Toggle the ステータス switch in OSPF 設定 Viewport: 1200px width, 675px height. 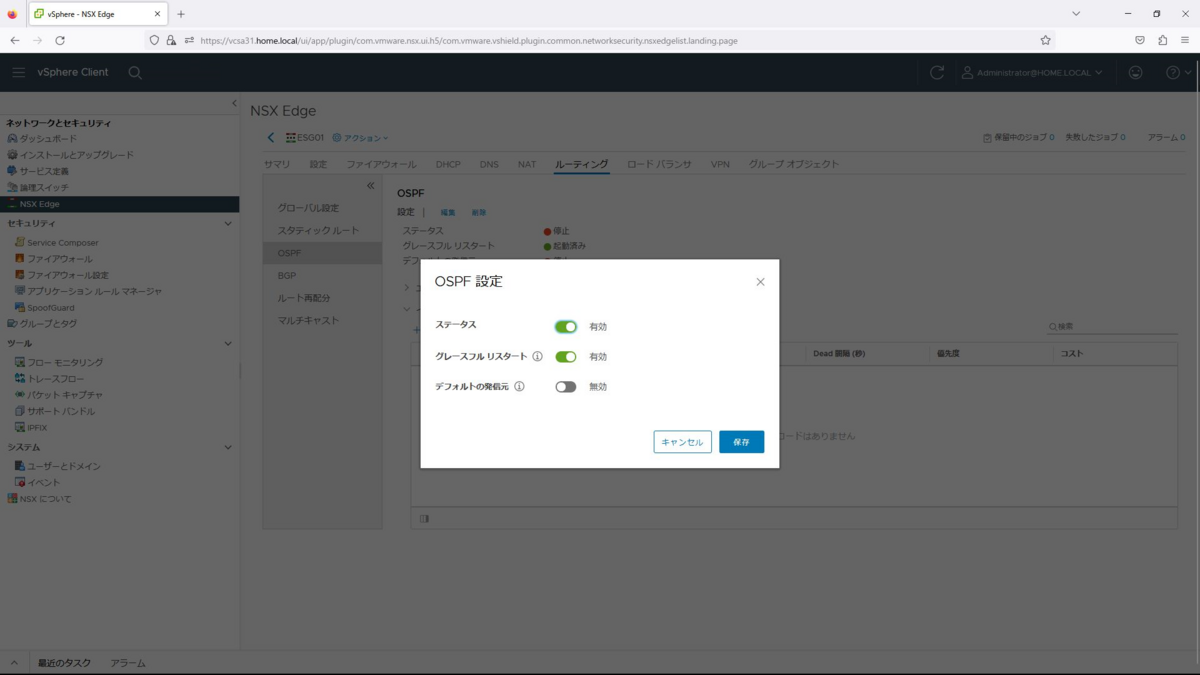(566, 327)
